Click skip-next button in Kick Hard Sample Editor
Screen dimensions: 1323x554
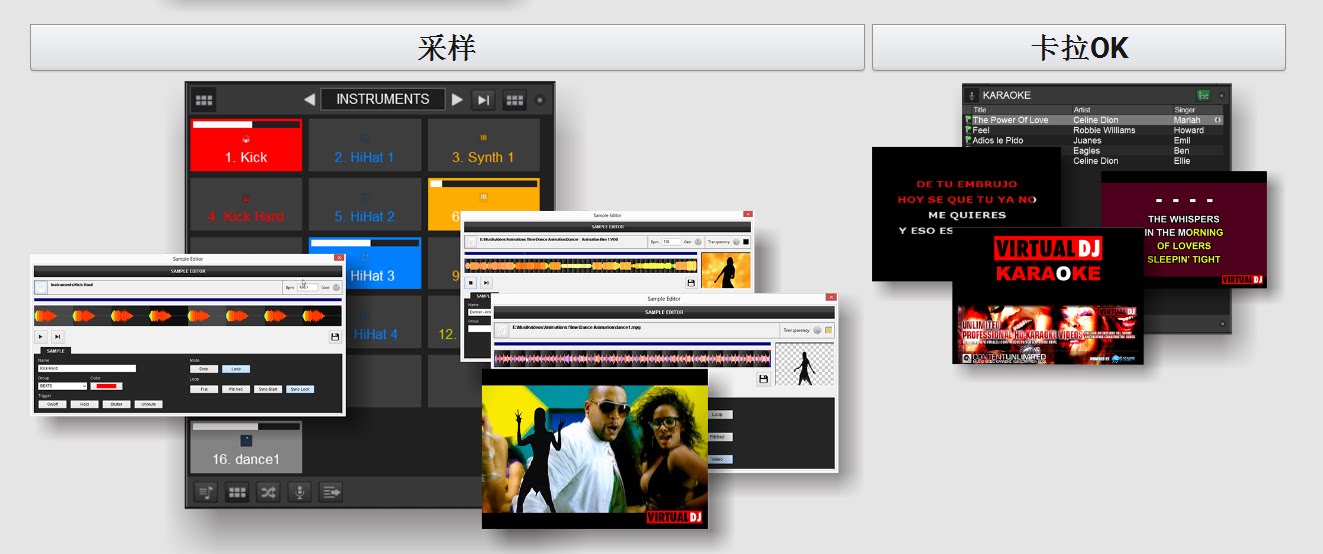click(x=57, y=337)
